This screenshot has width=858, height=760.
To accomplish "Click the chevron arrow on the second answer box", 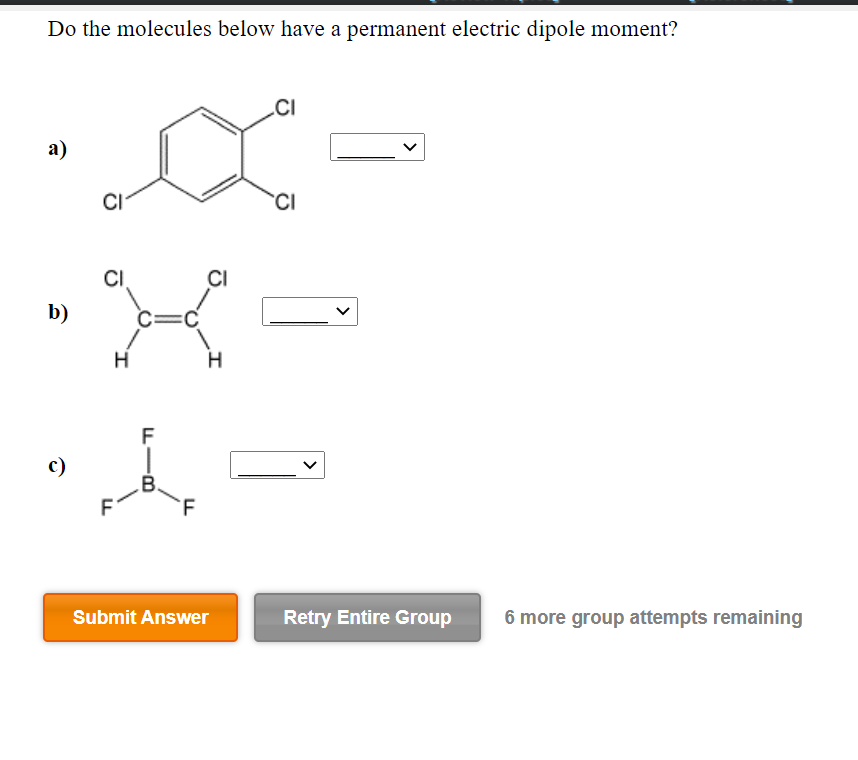I will pos(342,311).
